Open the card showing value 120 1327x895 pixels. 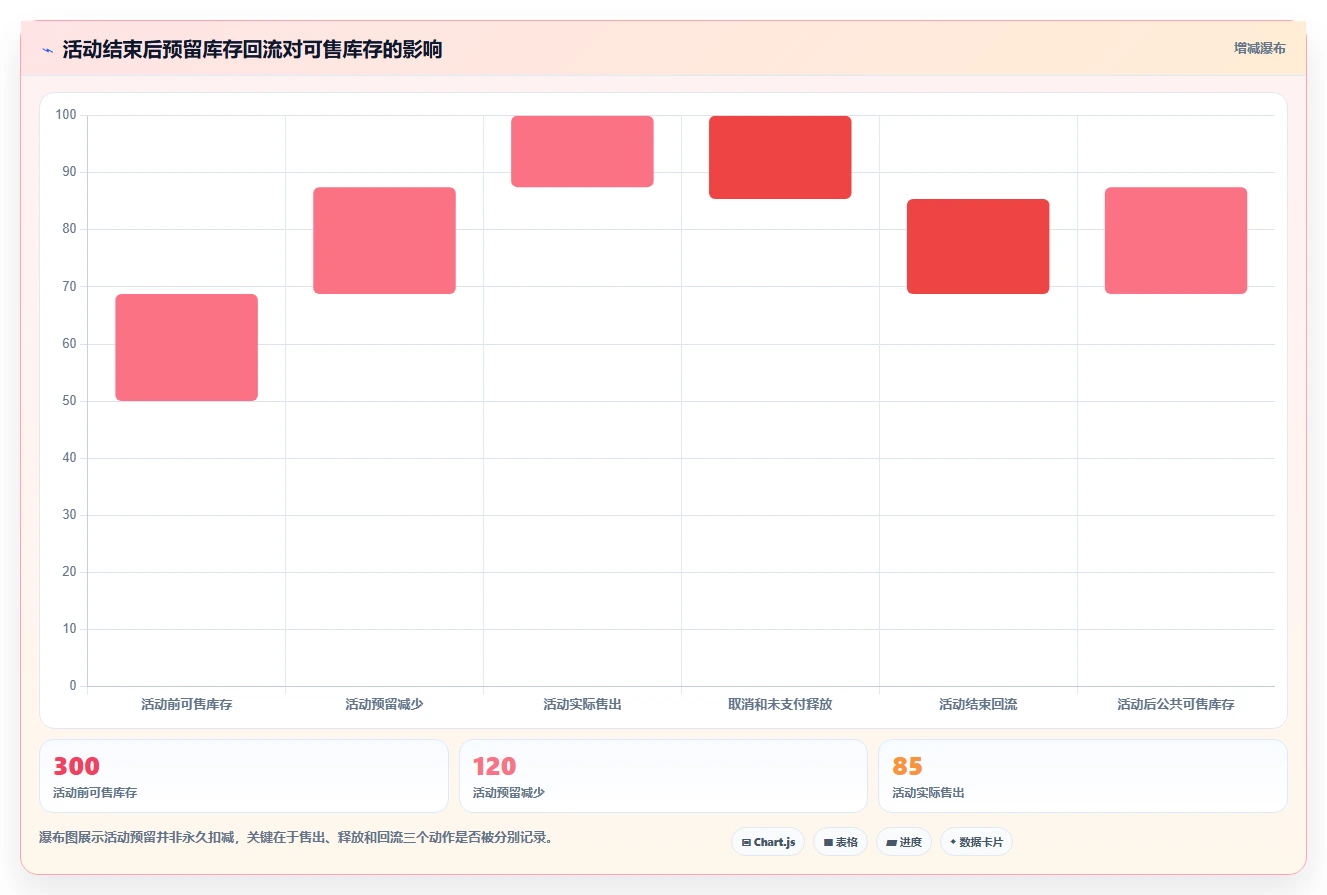click(663, 776)
